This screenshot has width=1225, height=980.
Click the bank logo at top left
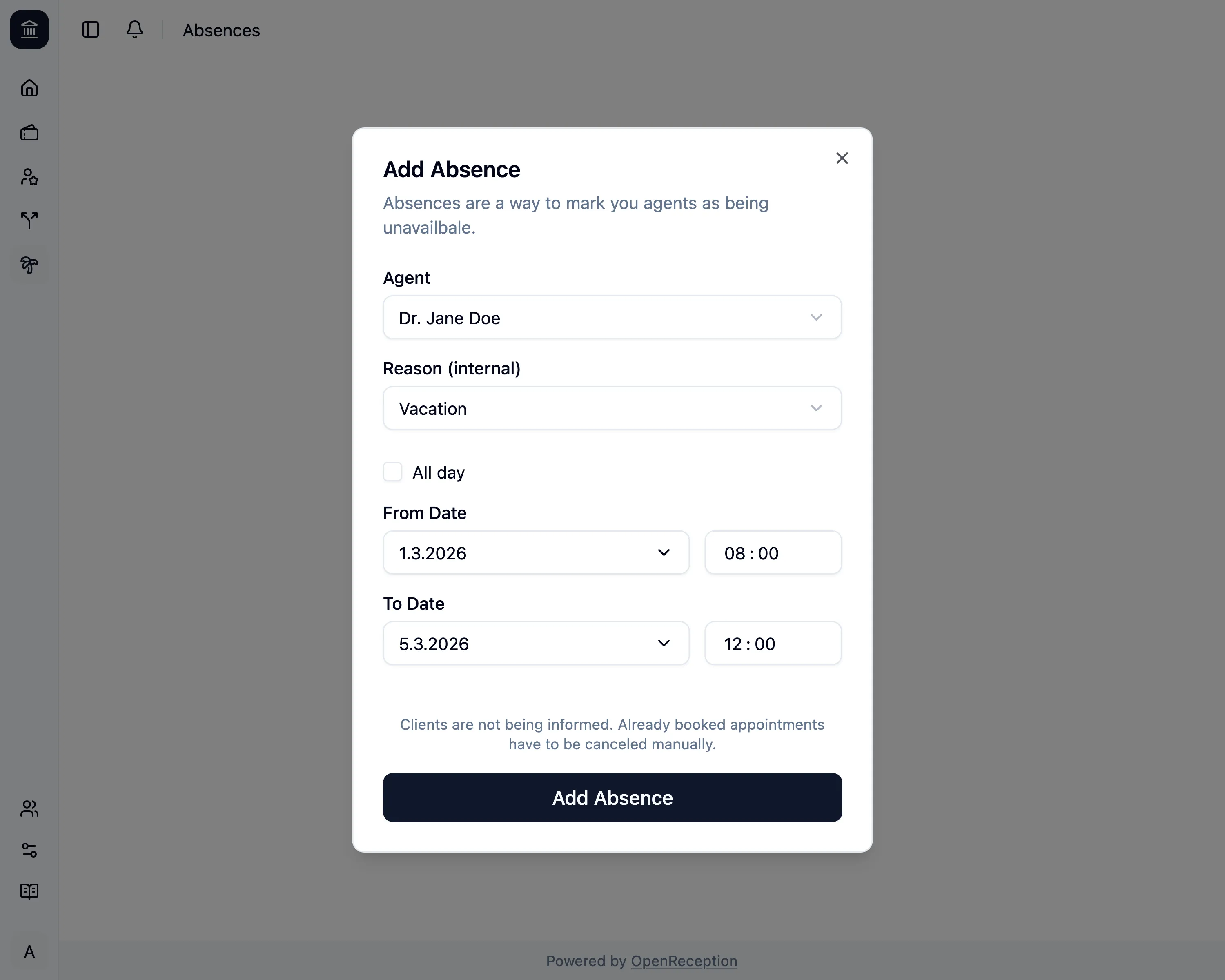(x=29, y=29)
